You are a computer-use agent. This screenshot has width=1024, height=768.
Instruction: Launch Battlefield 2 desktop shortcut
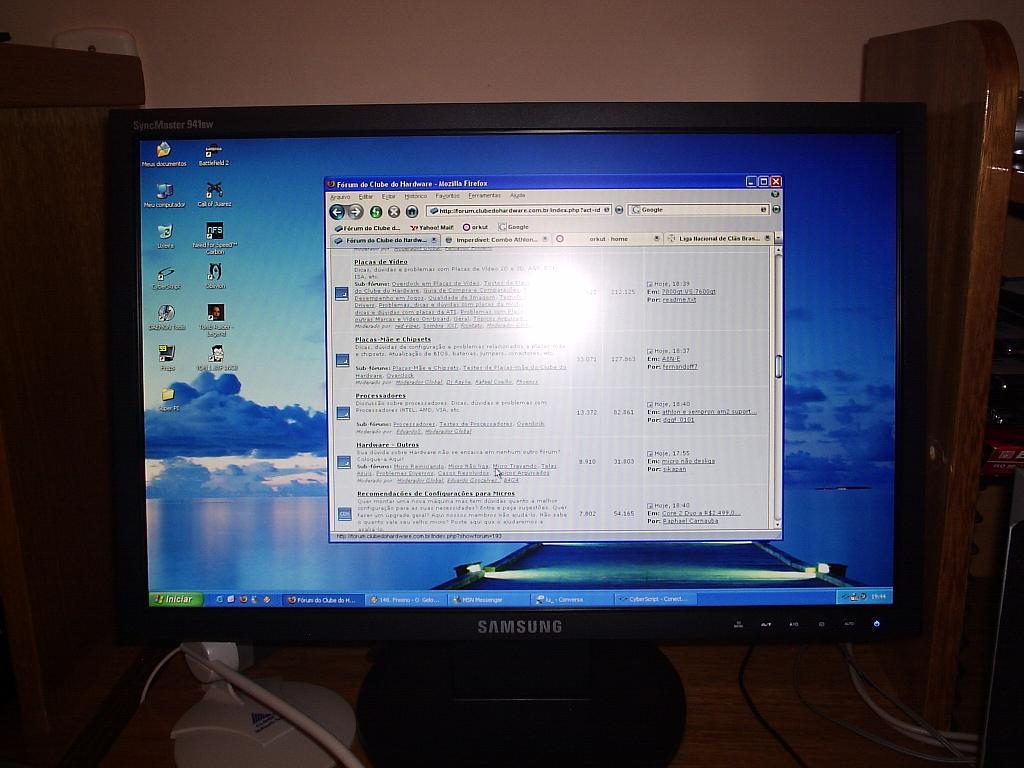tap(214, 155)
